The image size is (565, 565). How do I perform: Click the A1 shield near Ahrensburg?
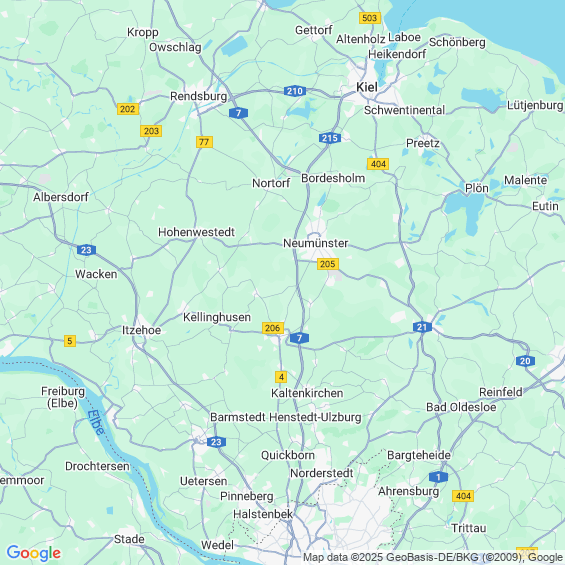tap(439, 477)
